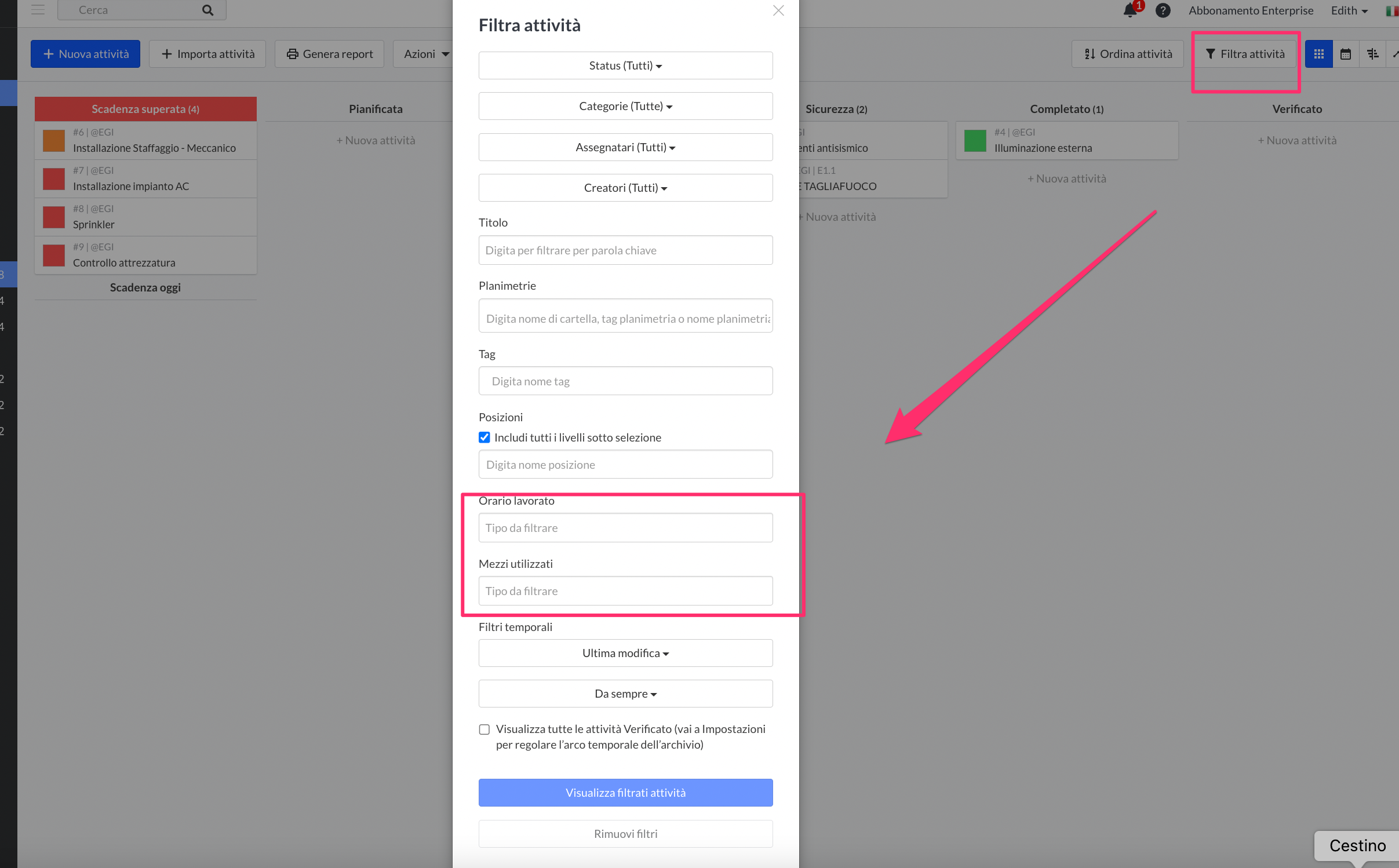Open the Categorie (Tutte) dropdown
Viewport: 1399px width, 868px height.
[625, 106]
